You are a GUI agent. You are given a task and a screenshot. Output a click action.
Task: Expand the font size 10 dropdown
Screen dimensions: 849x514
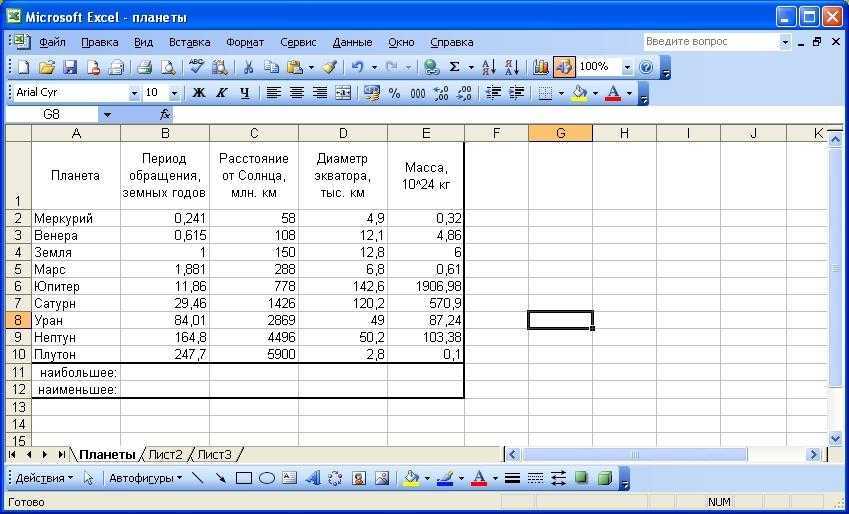tap(174, 94)
